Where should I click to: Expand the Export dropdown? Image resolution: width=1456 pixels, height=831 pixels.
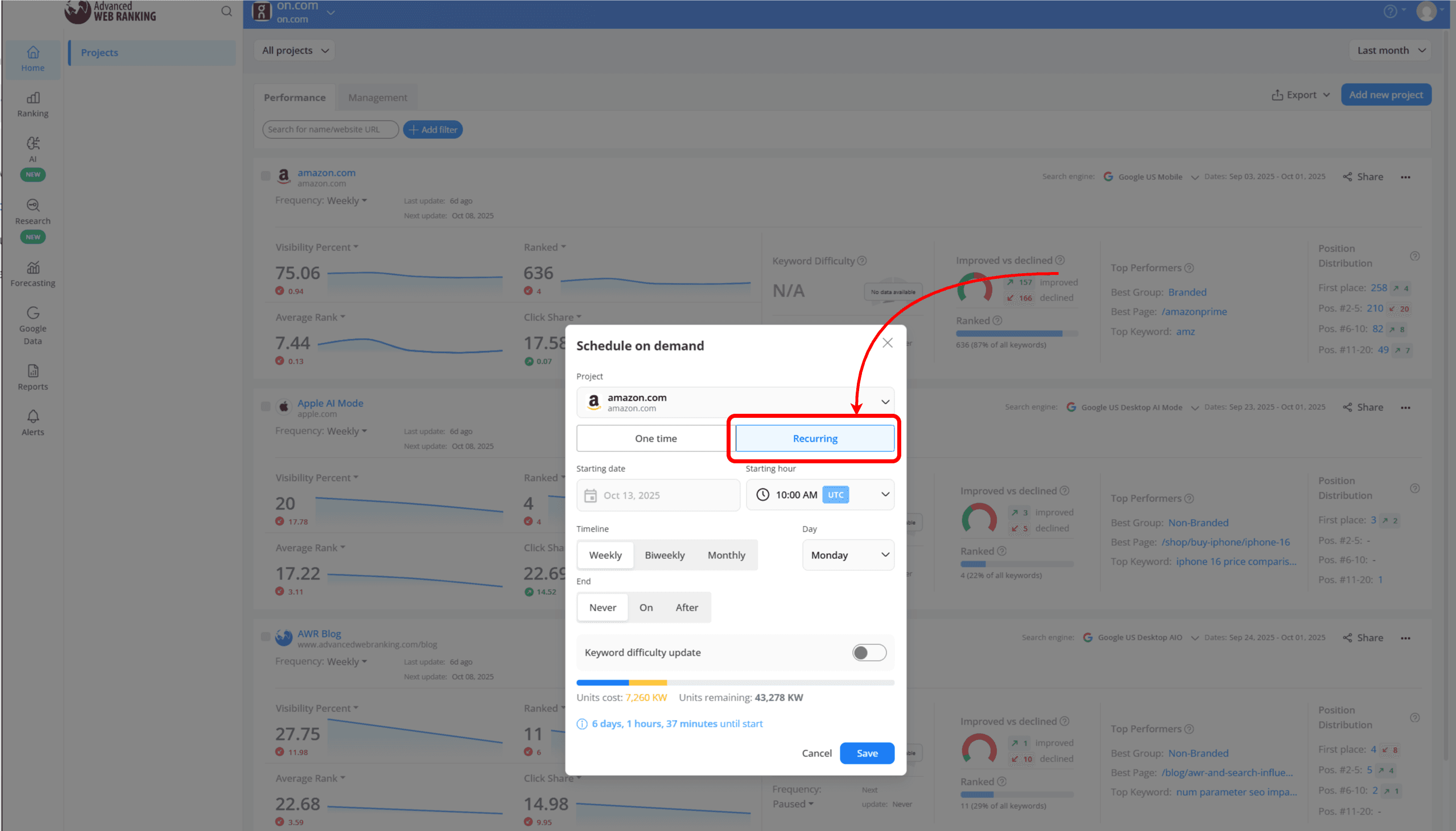click(x=1300, y=94)
